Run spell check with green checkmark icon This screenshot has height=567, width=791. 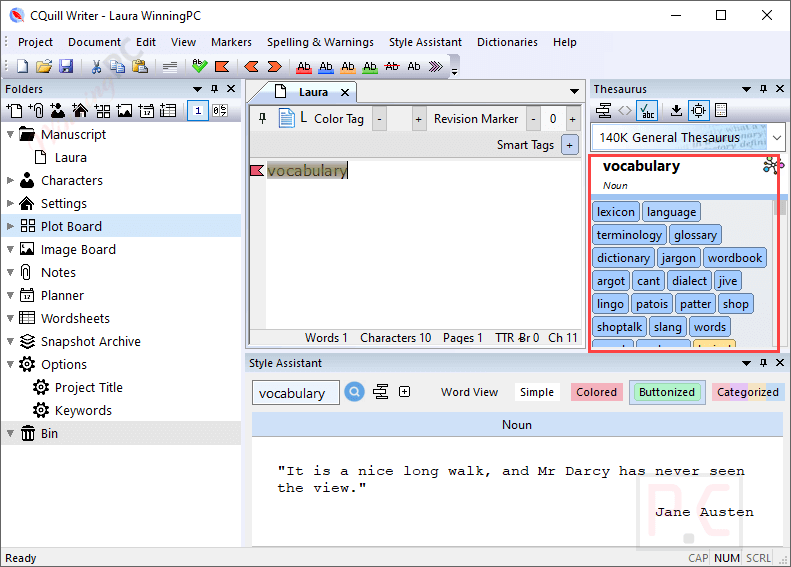pos(200,66)
